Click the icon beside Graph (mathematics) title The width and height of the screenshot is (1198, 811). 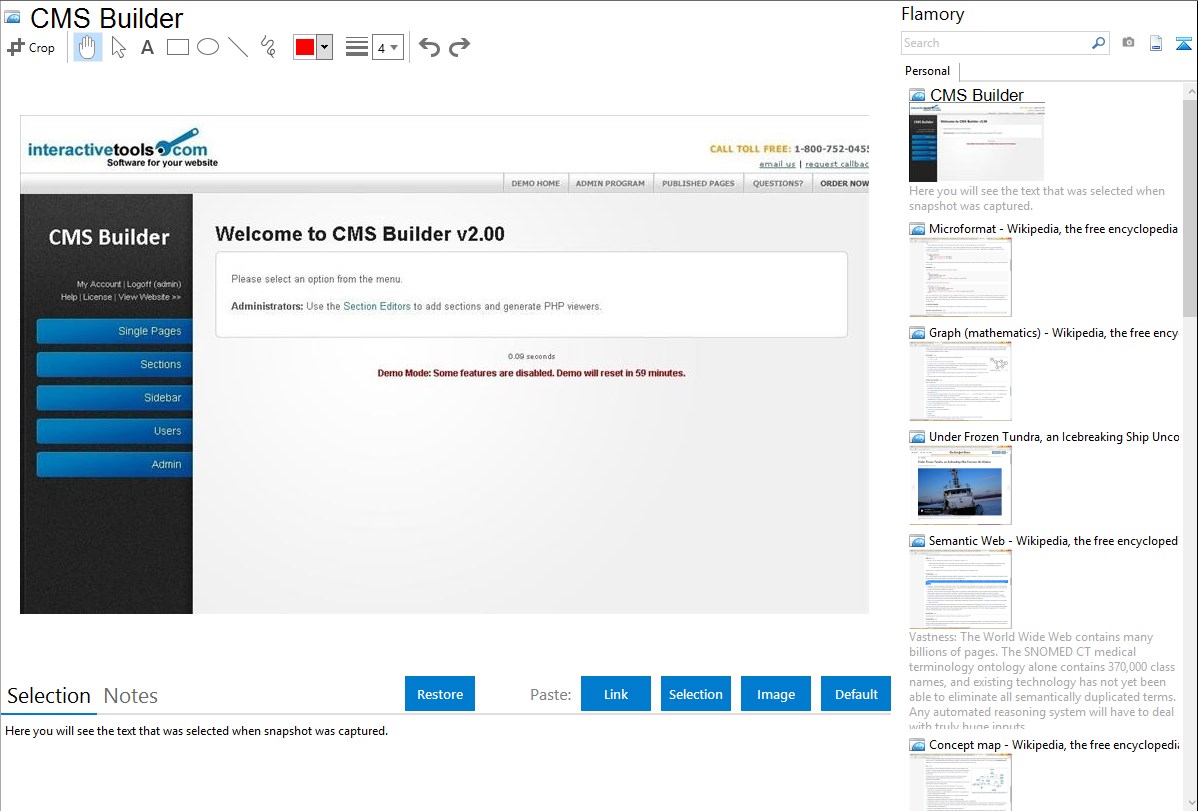tap(918, 333)
